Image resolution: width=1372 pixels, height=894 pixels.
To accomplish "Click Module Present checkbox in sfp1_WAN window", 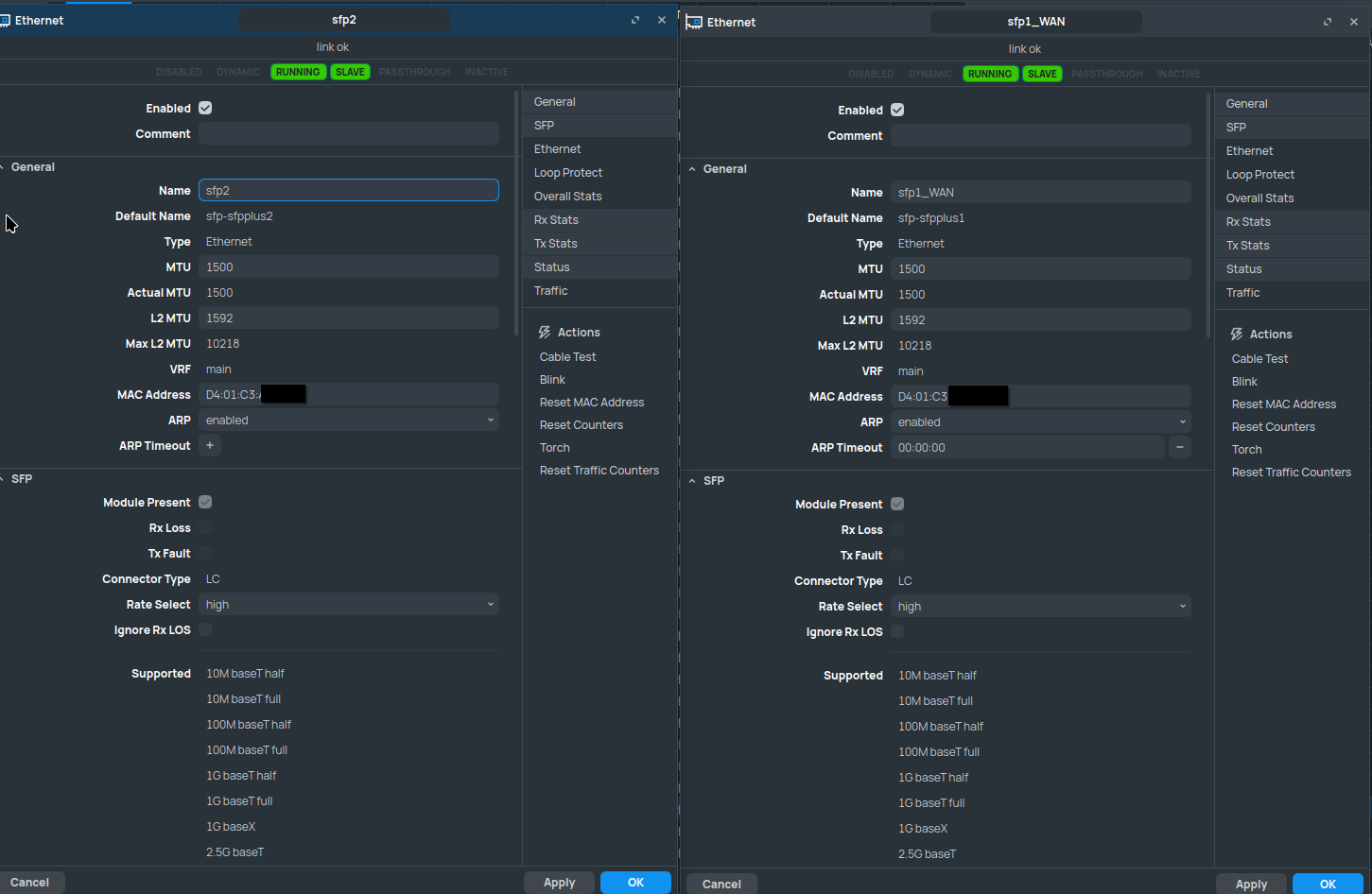I will point(897,504).
